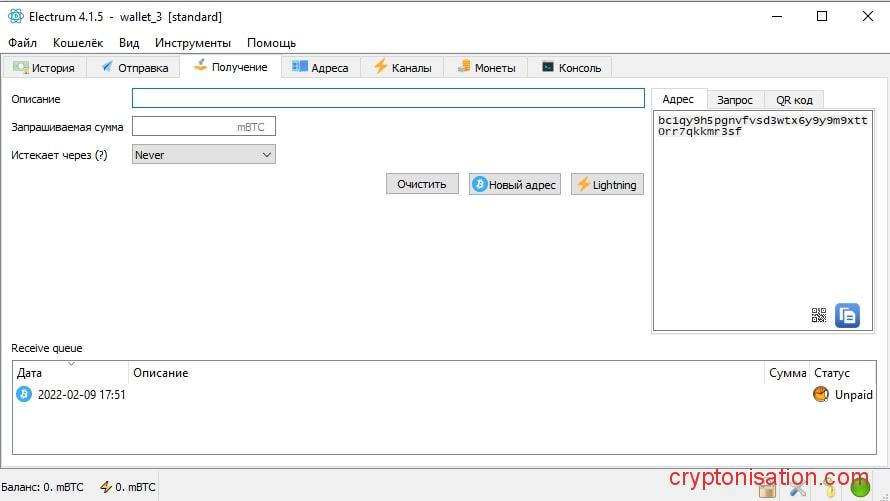Screen dimensions: 890x501
Task: Click the Lightning button
Action: (606, 184)
